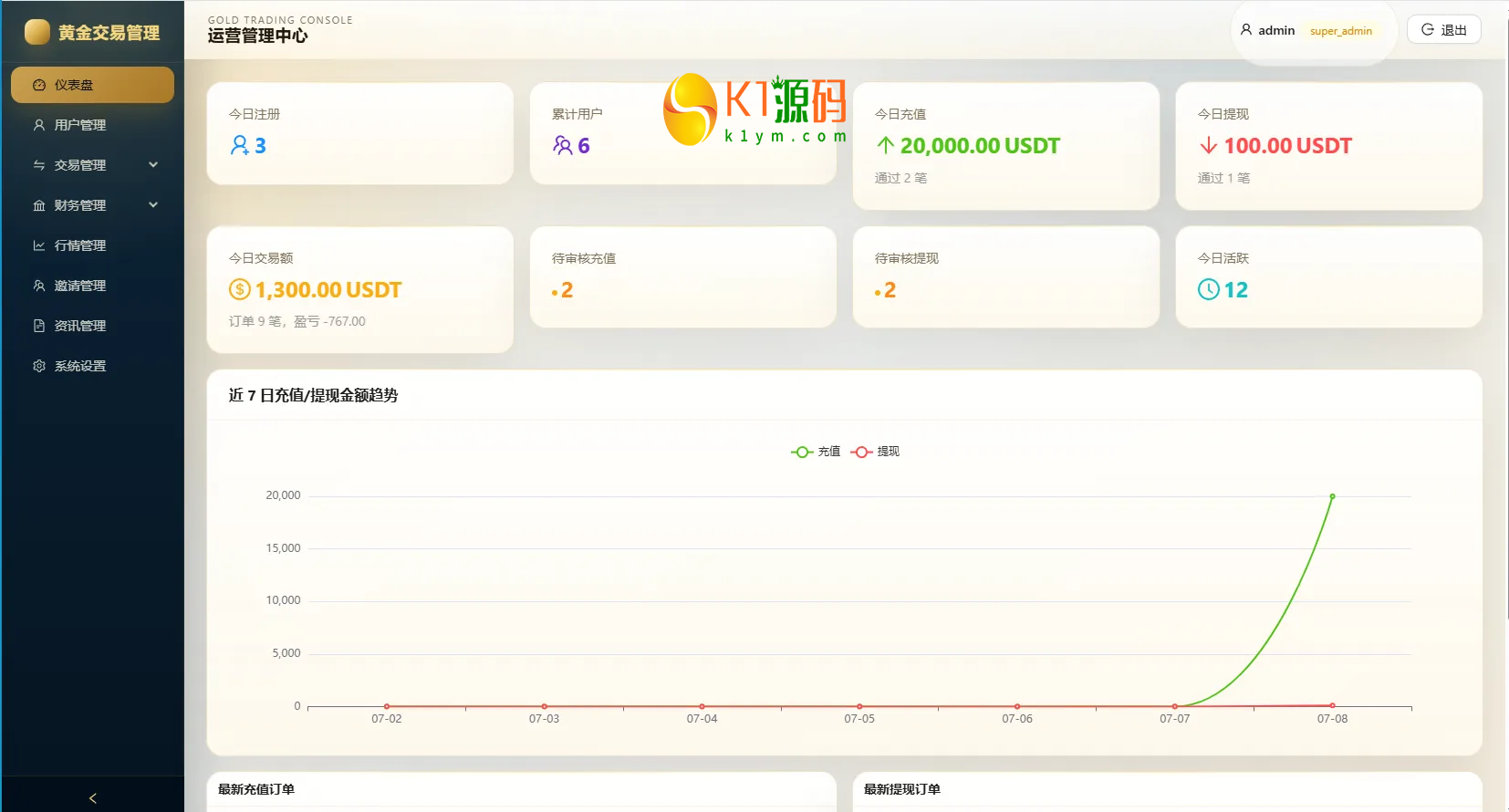The width and height of the screenshot is (1509, 812).
Task: Click the 今日活跃 value 12
Action: (1236, 289)
